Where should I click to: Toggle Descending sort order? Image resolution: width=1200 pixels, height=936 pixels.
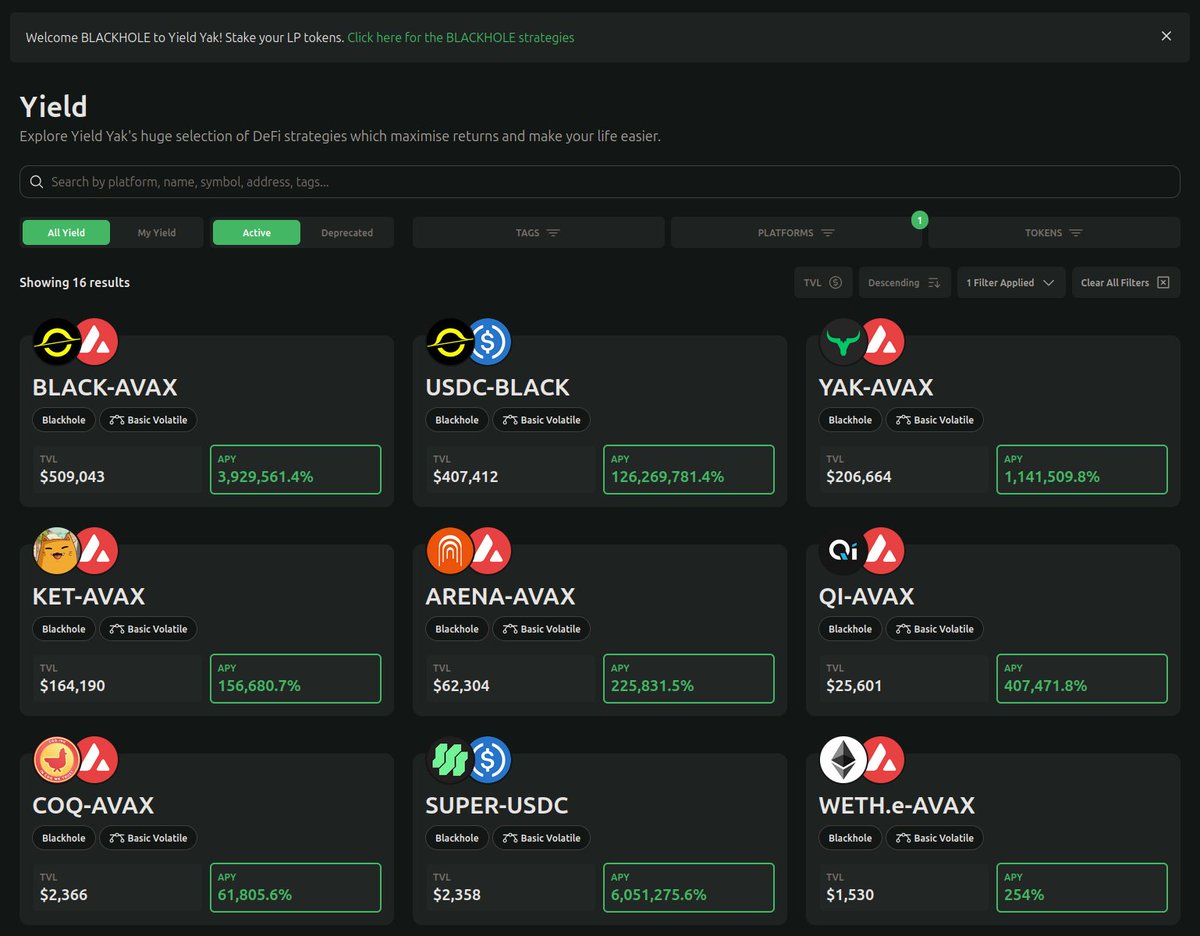[904, 283]
